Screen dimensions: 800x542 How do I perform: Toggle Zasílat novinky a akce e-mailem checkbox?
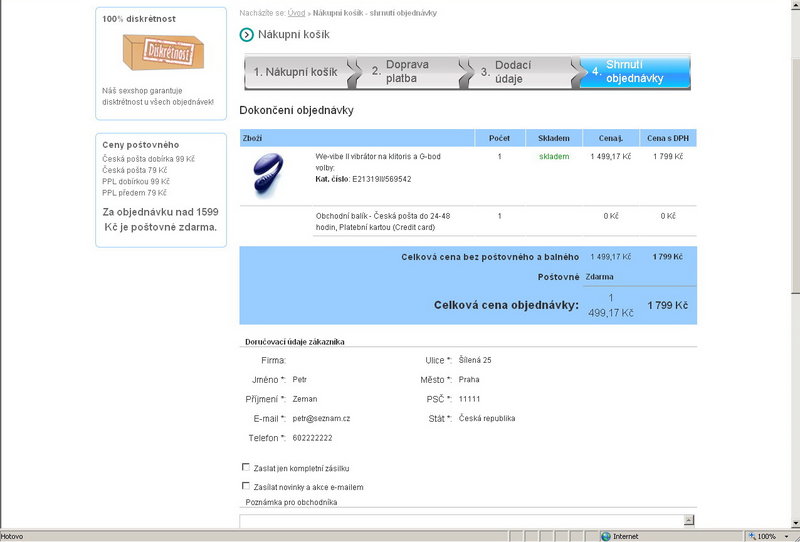click(246, 486)
